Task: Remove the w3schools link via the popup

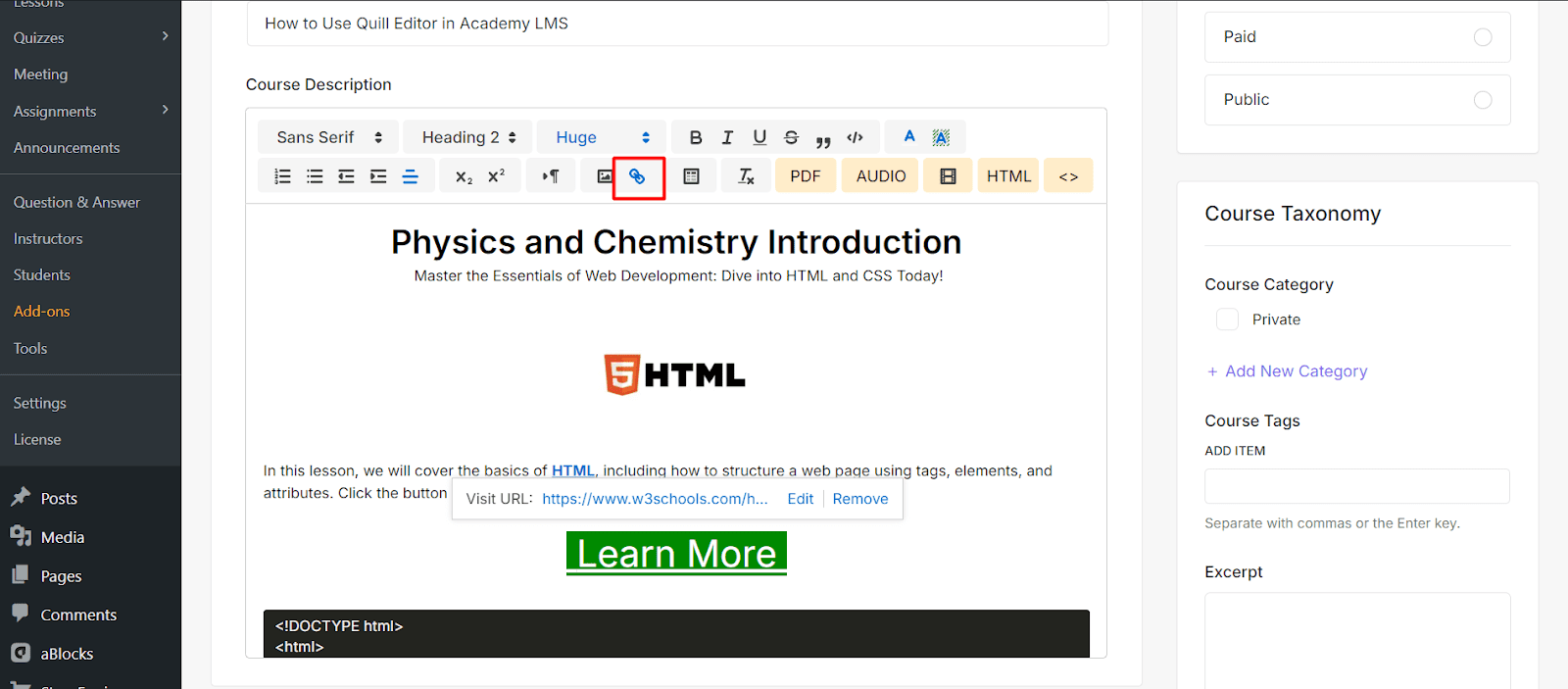Action: click(859, 498)
